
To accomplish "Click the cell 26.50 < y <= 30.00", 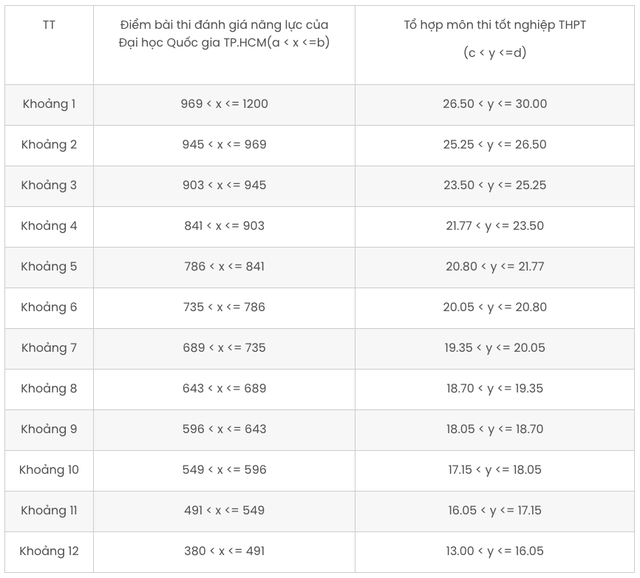I will click(x=495, y=104).
